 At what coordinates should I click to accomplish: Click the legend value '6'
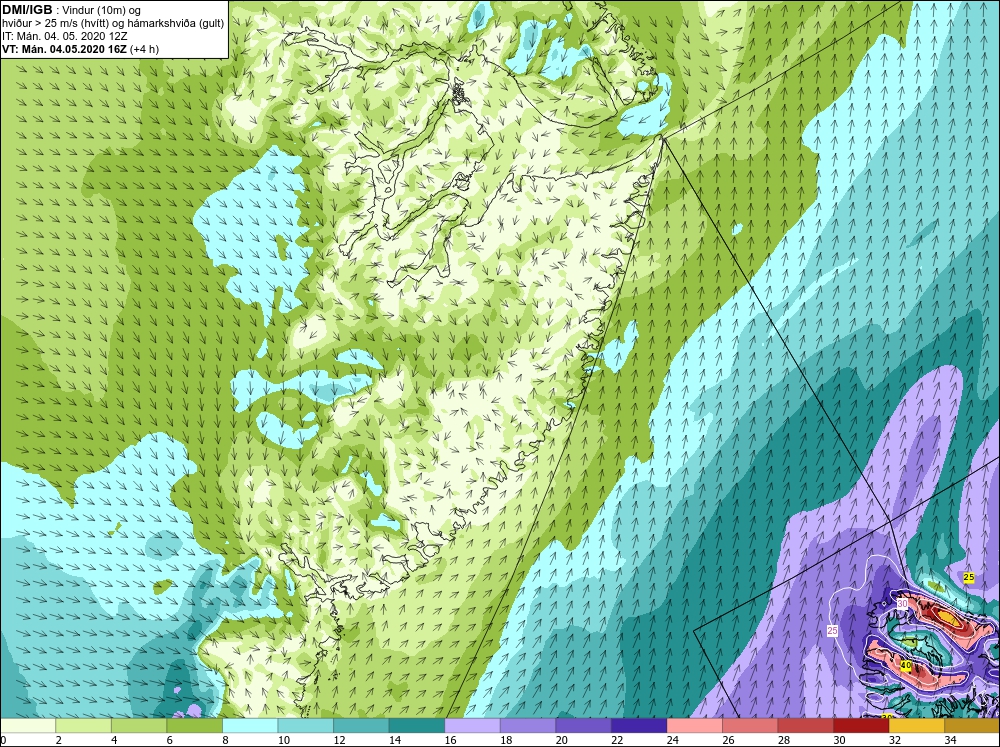coord(170,740)
